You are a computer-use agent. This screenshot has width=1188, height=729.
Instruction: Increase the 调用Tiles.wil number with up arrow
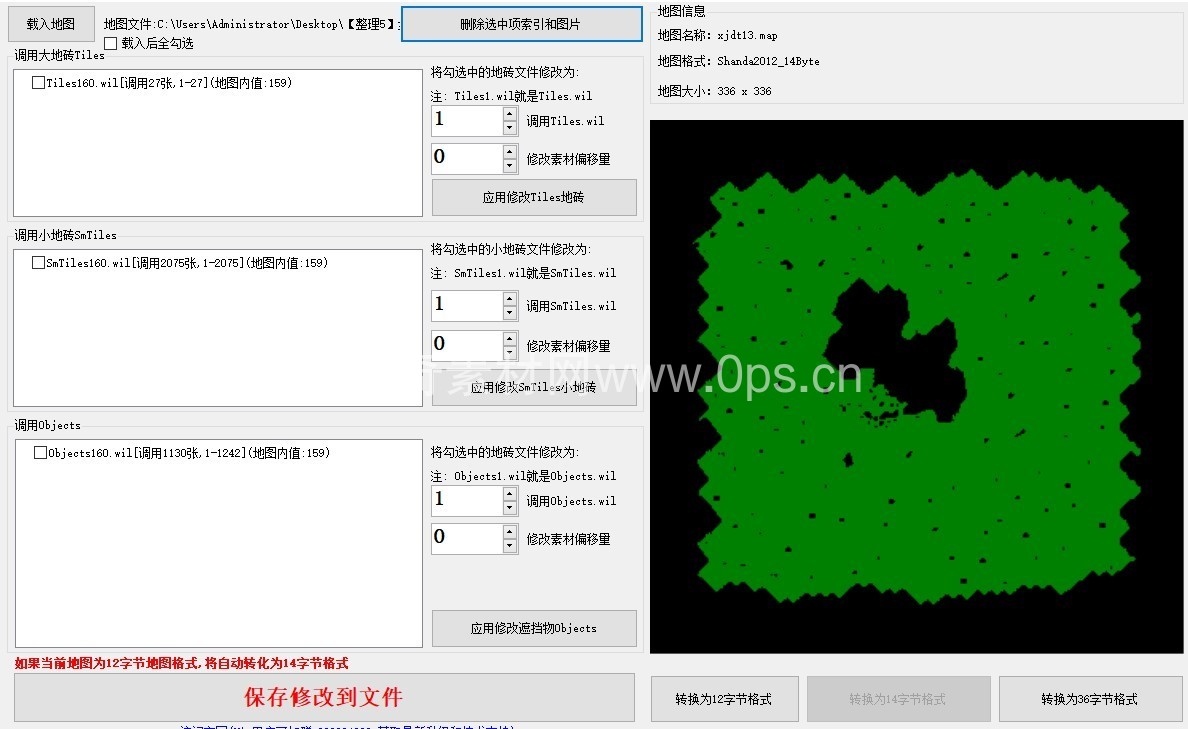coord(510,115)
